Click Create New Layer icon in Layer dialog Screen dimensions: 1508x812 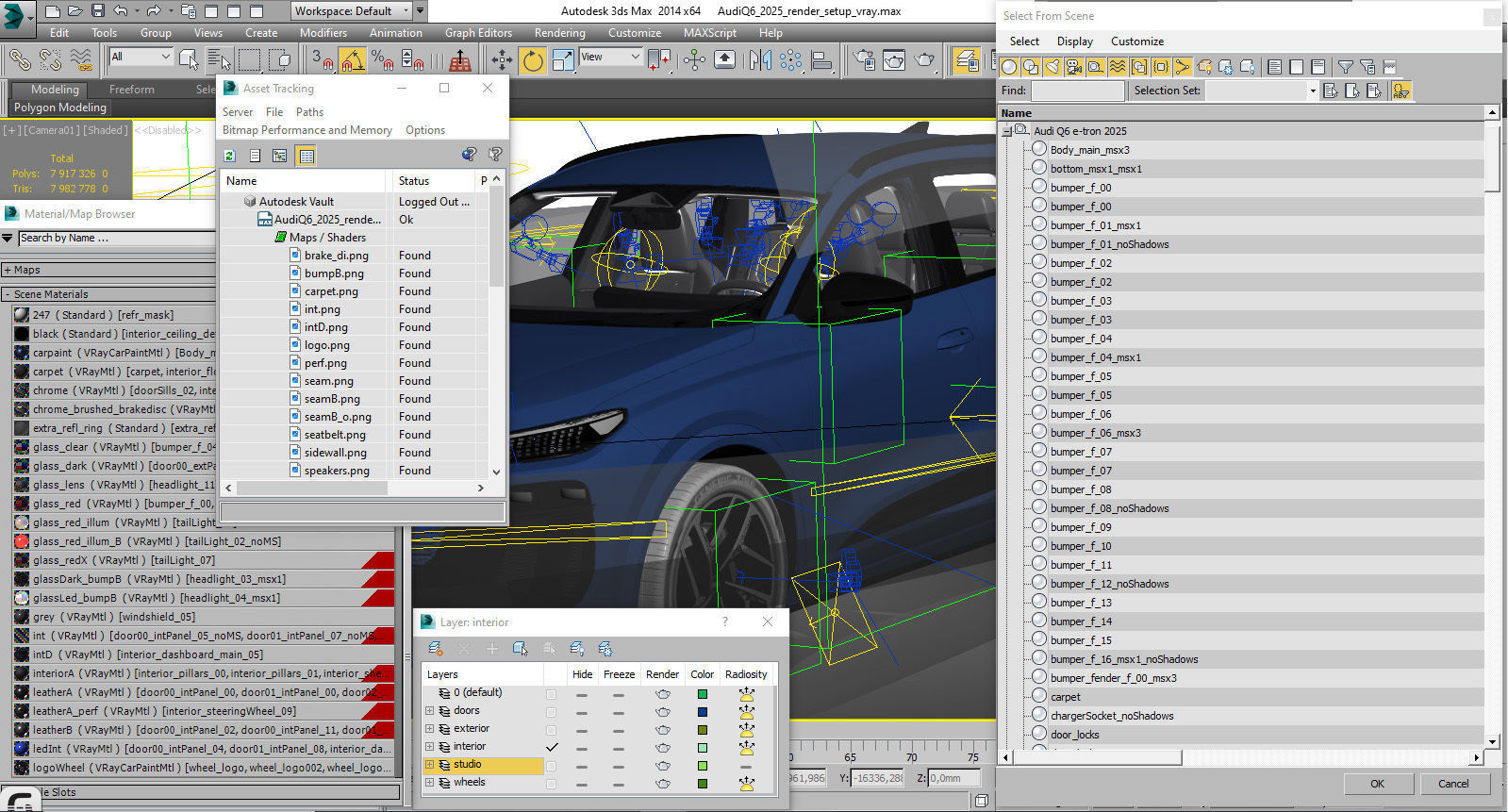435,649
